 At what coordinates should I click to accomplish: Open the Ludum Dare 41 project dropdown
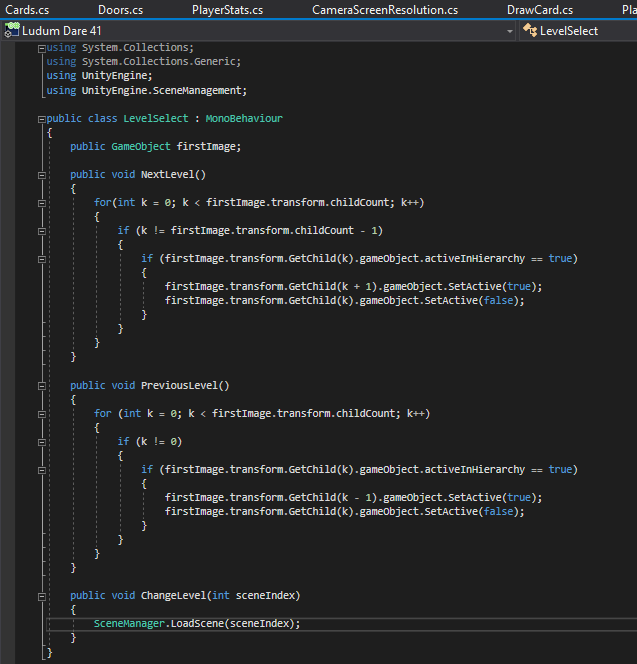pos(259,31)
